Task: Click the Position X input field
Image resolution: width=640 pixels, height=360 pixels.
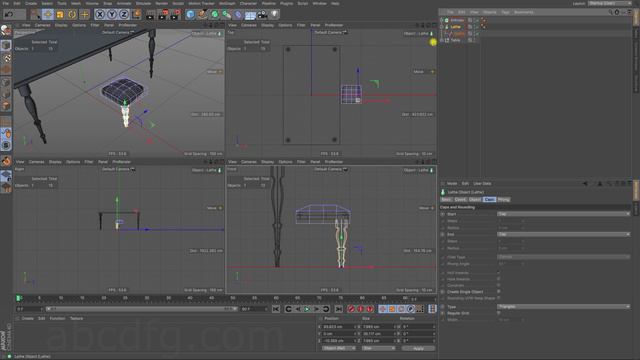Action: coord(338,327)
